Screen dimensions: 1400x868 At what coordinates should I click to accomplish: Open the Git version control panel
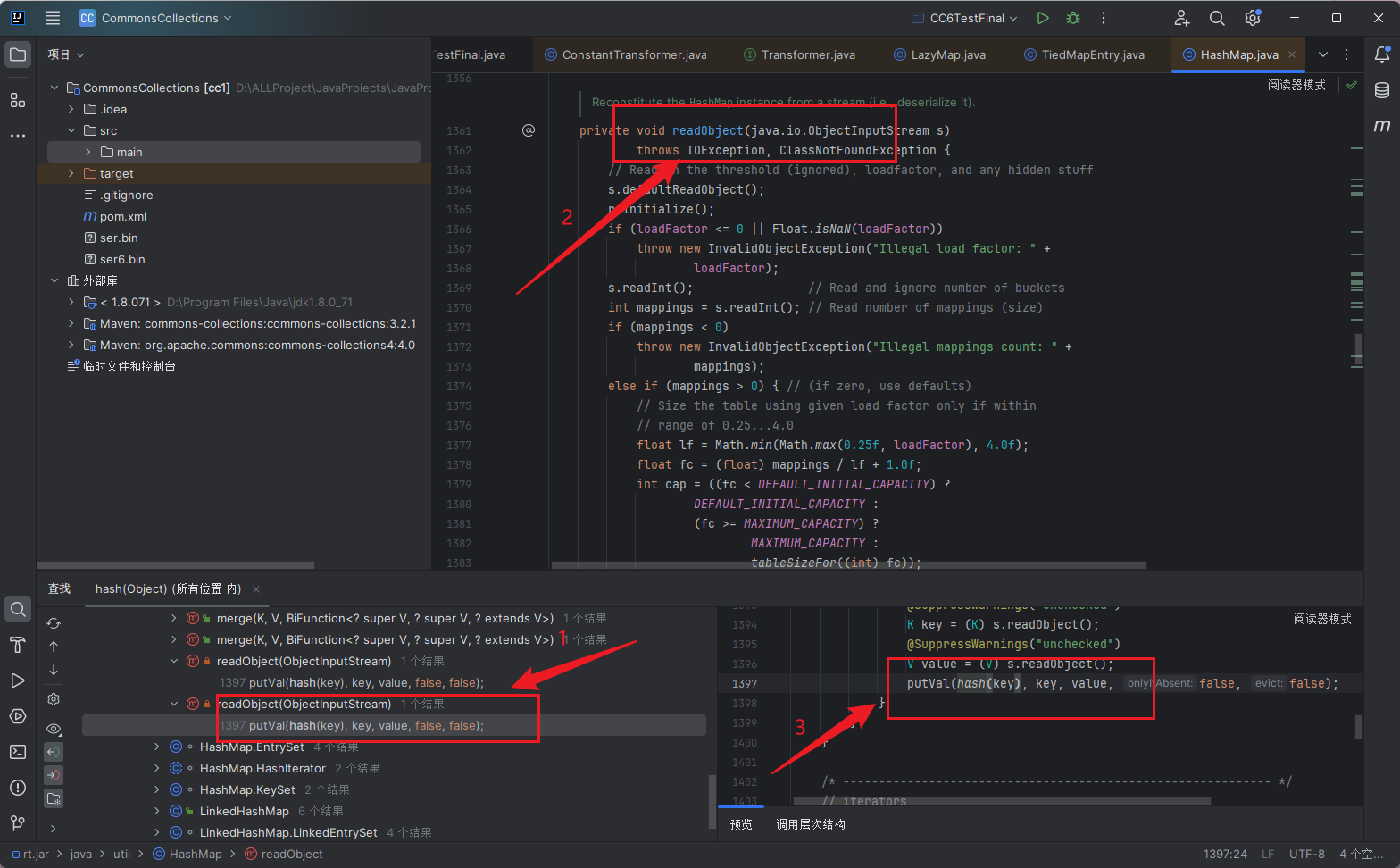pos(18,823)
